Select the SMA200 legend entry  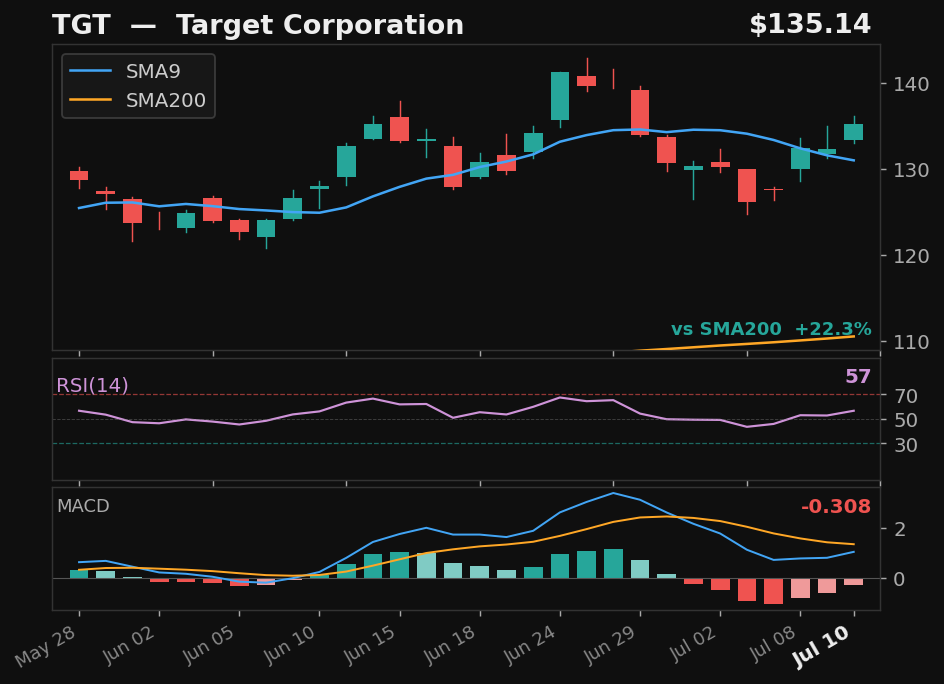[x=138, y=100]
